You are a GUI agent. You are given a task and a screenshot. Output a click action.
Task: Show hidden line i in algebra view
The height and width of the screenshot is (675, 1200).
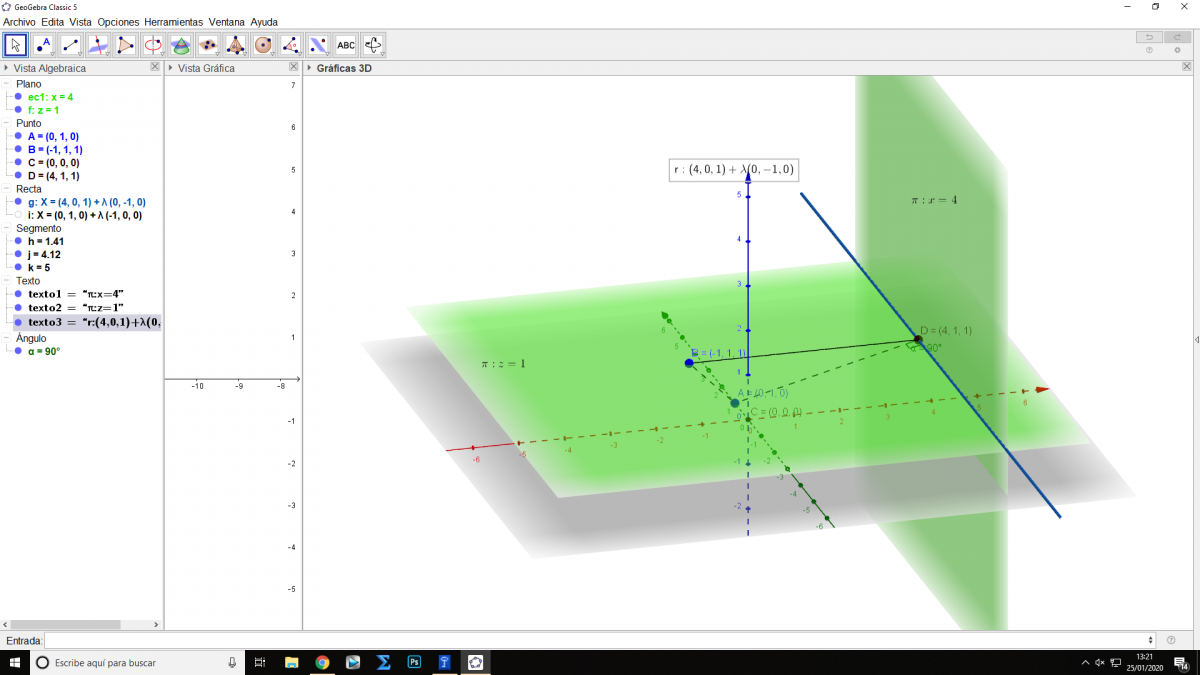click(x=18, y=215)
